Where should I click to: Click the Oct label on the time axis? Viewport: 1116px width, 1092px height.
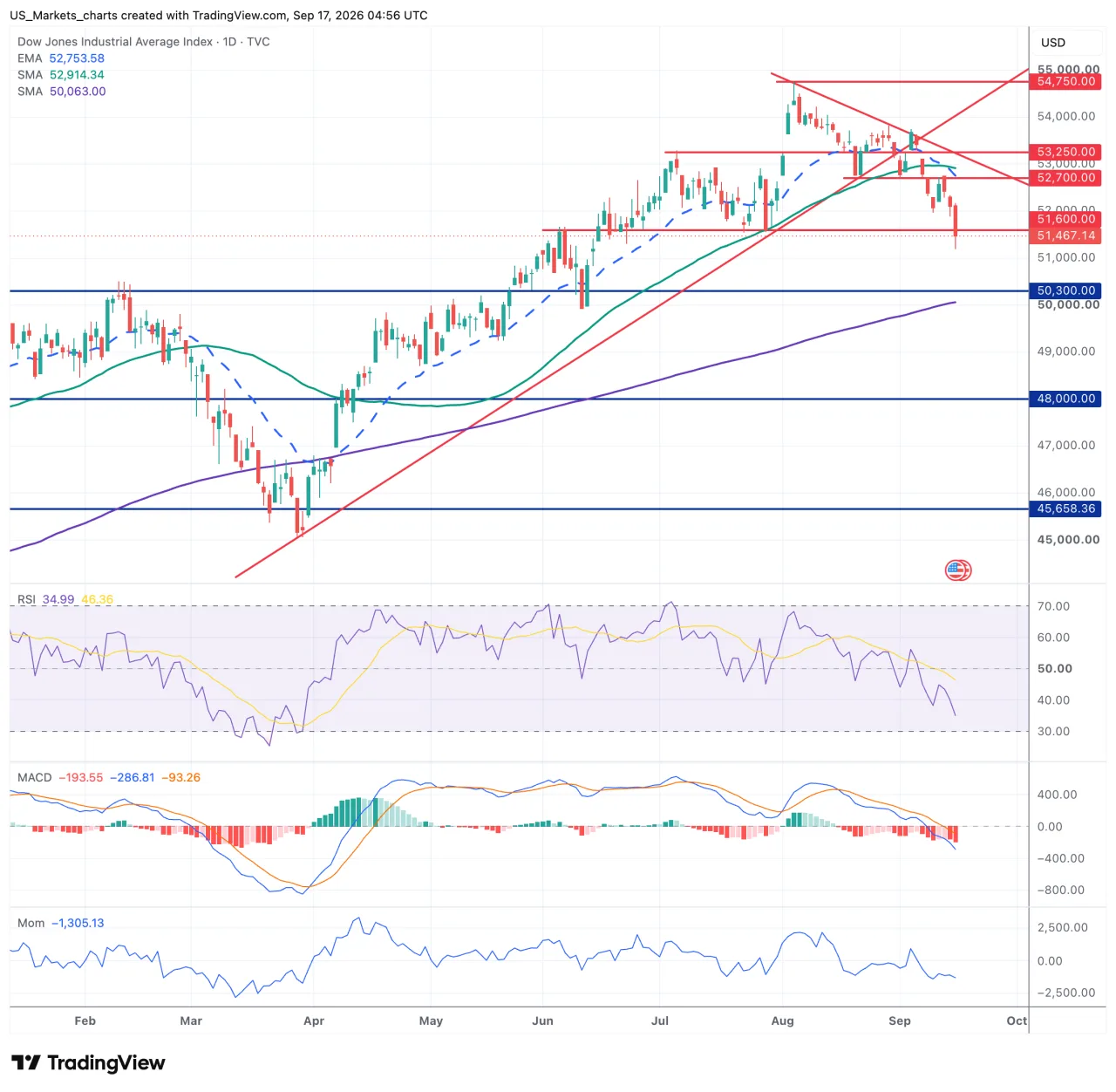coord(1017,1020)
